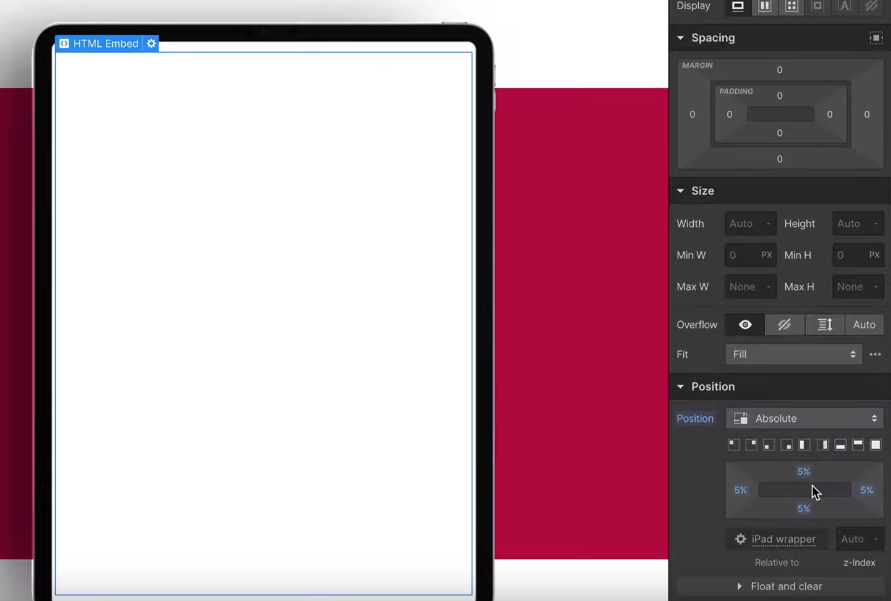Collapse the Spacing section

pos(680,38)
